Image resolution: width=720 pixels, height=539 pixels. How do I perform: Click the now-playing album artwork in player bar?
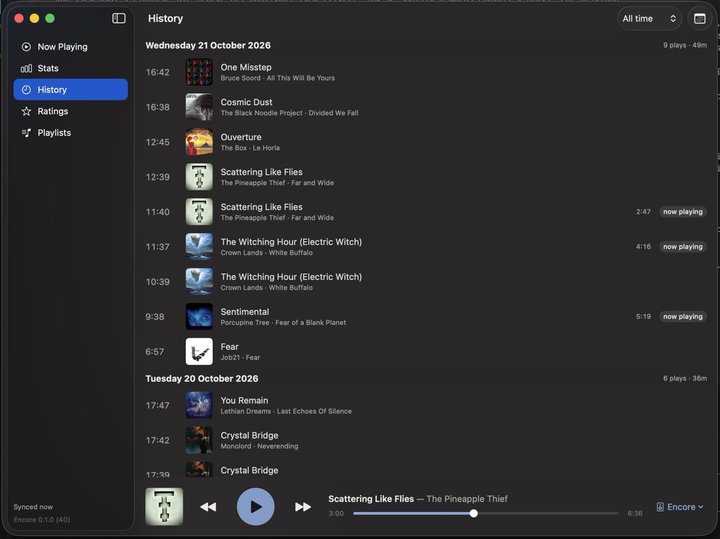coord(164,506)
